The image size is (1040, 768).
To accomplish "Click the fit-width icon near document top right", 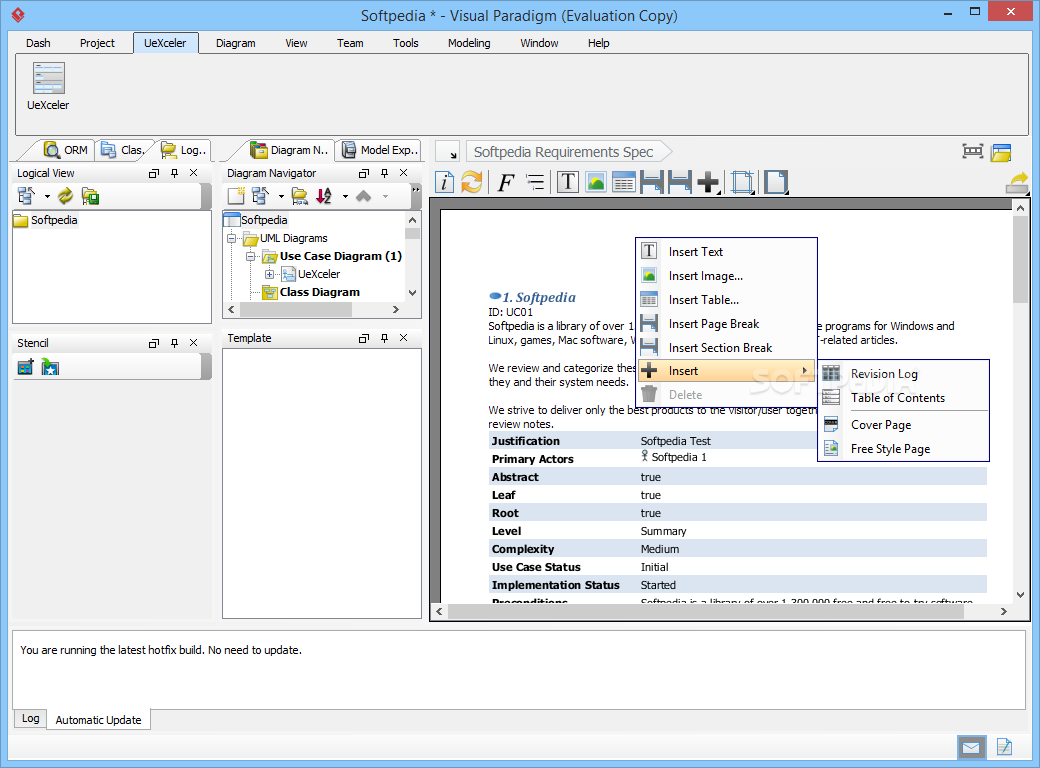I will (x=972, y=151).
